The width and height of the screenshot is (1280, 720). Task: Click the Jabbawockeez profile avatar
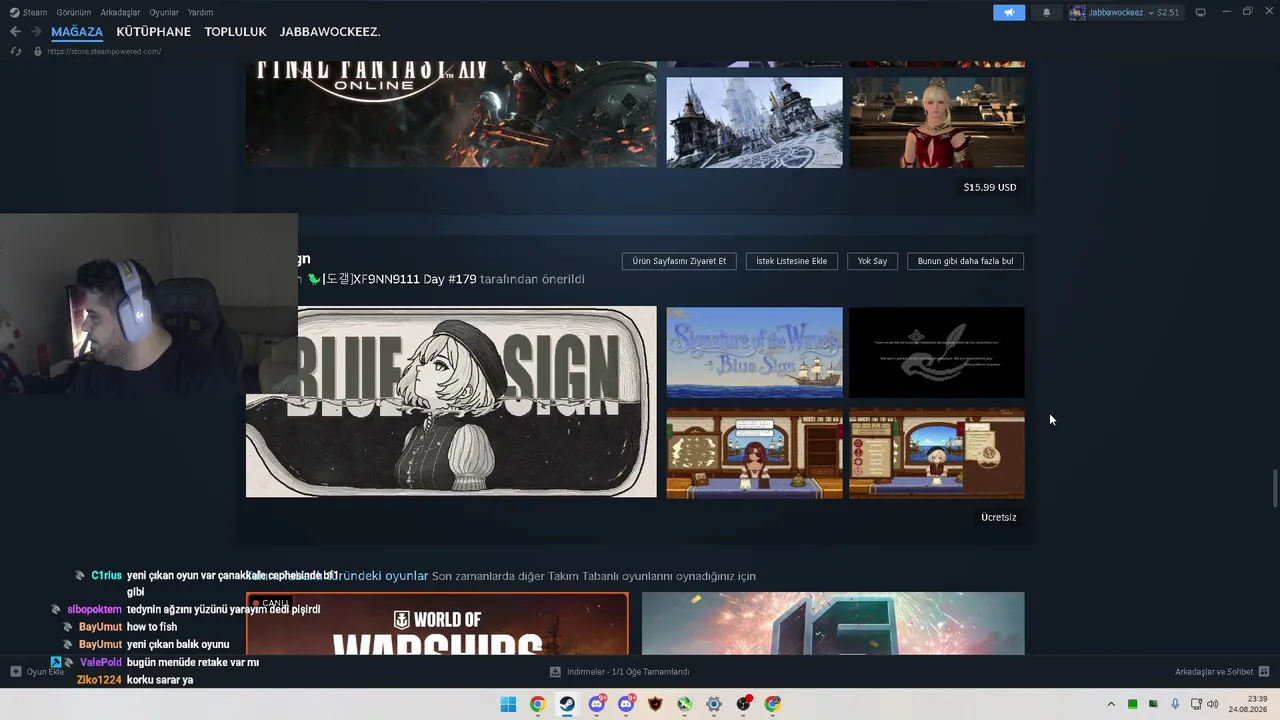coord(1077,12)
